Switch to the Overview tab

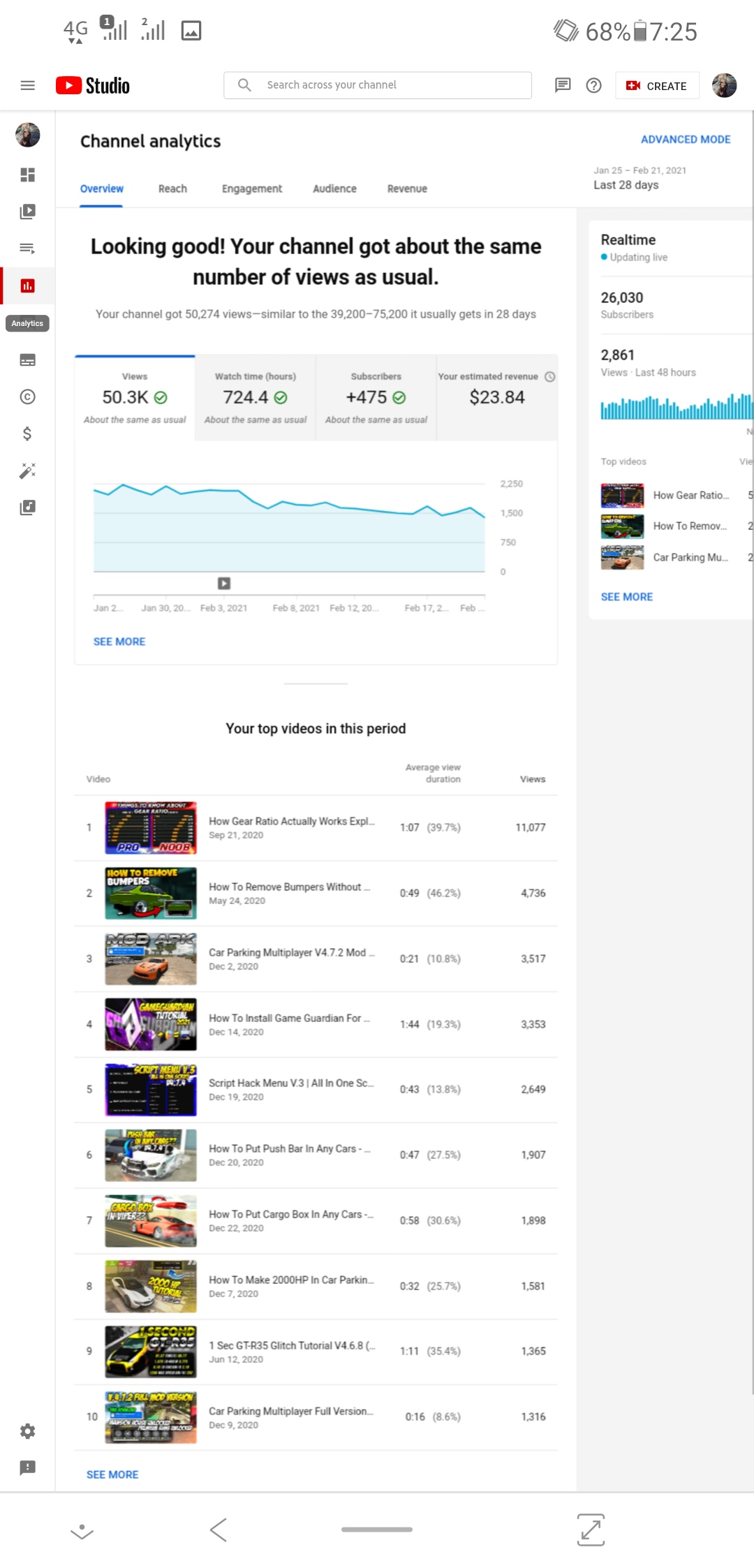click(x=102, y=188)
